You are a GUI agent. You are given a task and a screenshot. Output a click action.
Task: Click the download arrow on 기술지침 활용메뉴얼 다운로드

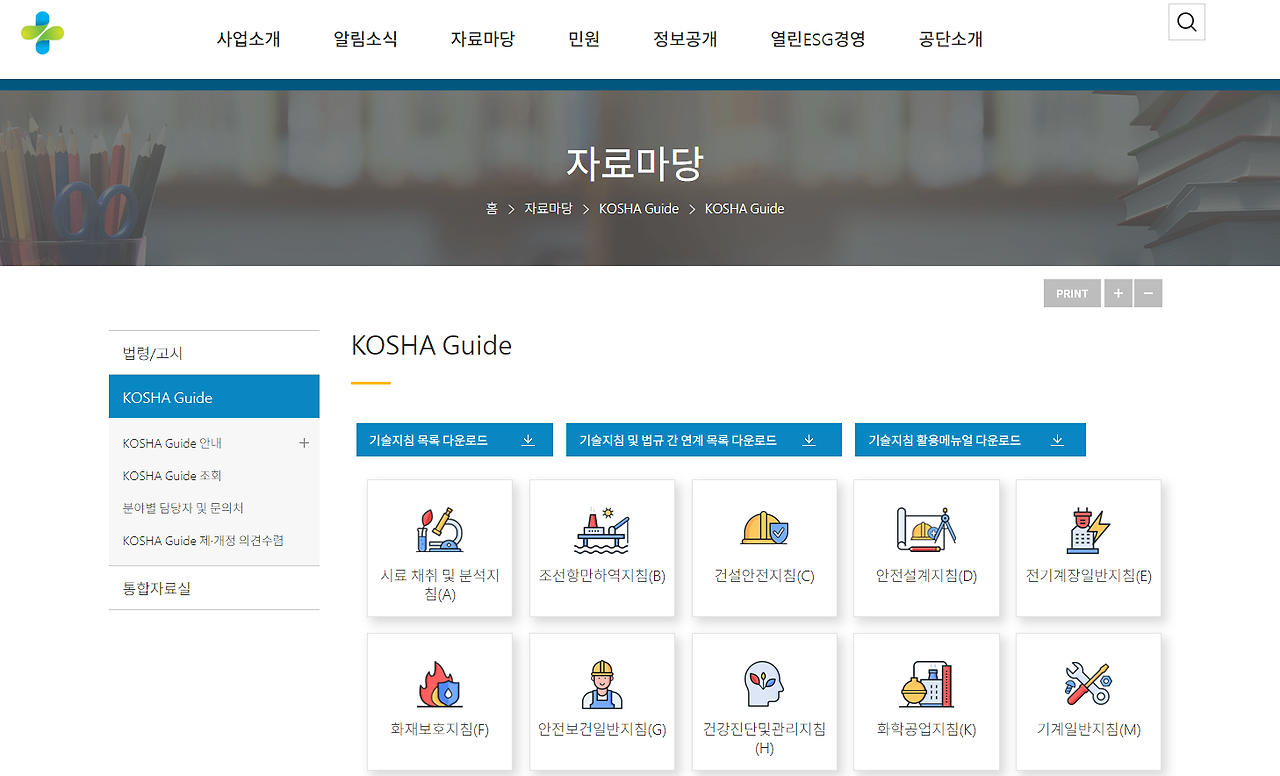coord(1057,439)
